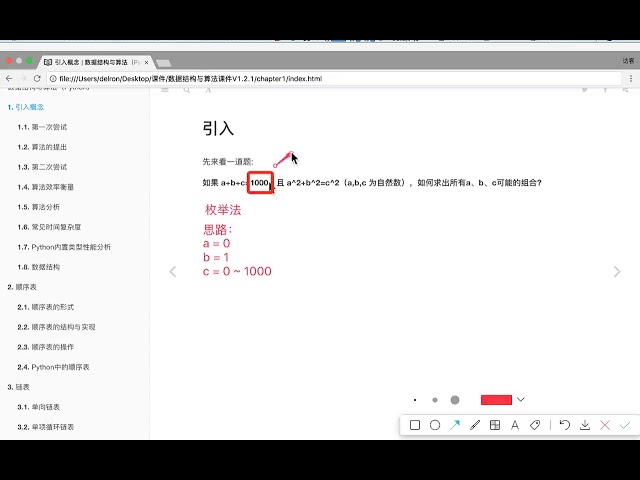Click the 思路: annotation text
Screen dimensions: 640x480
218,229
